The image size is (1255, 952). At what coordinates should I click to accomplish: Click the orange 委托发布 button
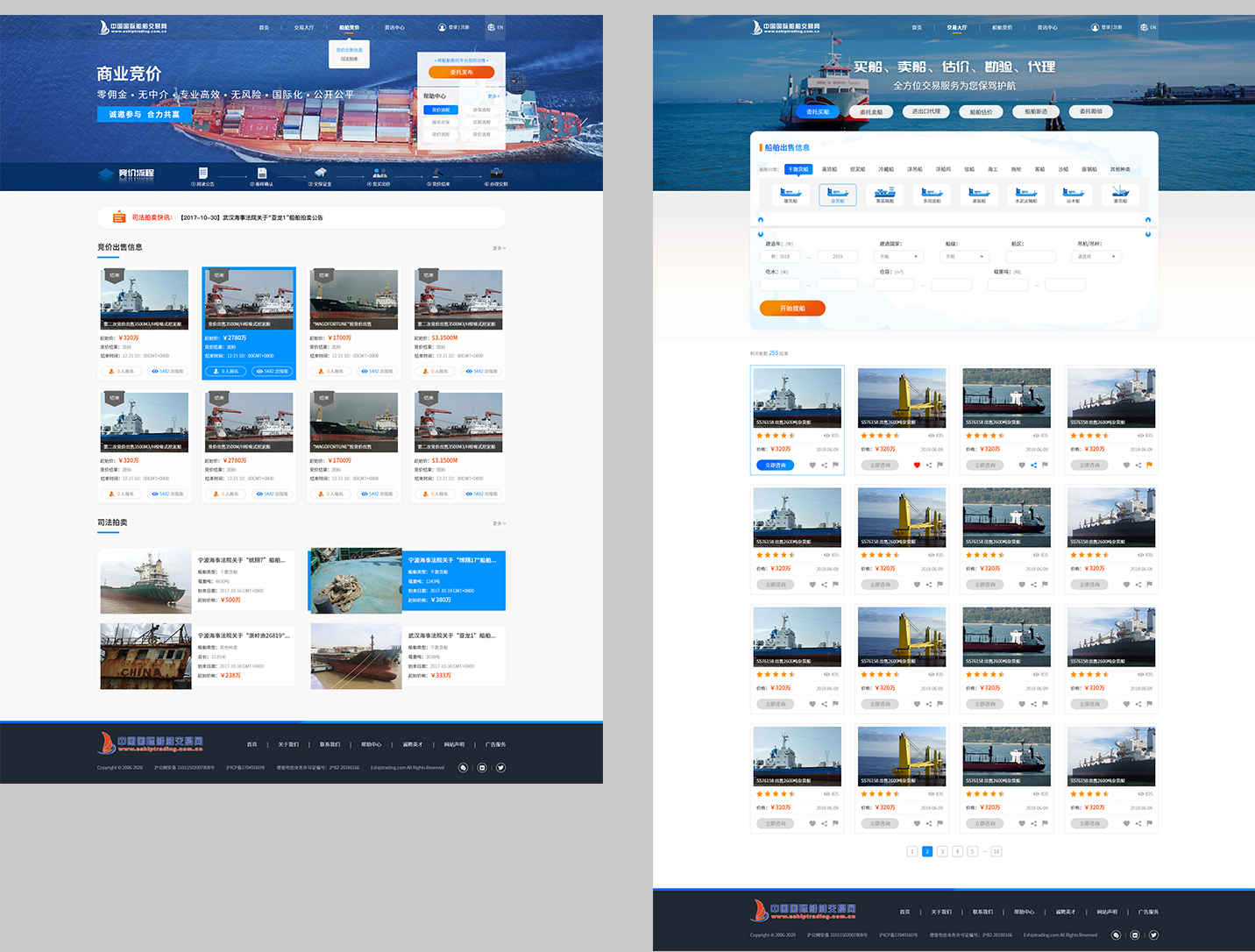pyautogui.click(x=462, y=73)
